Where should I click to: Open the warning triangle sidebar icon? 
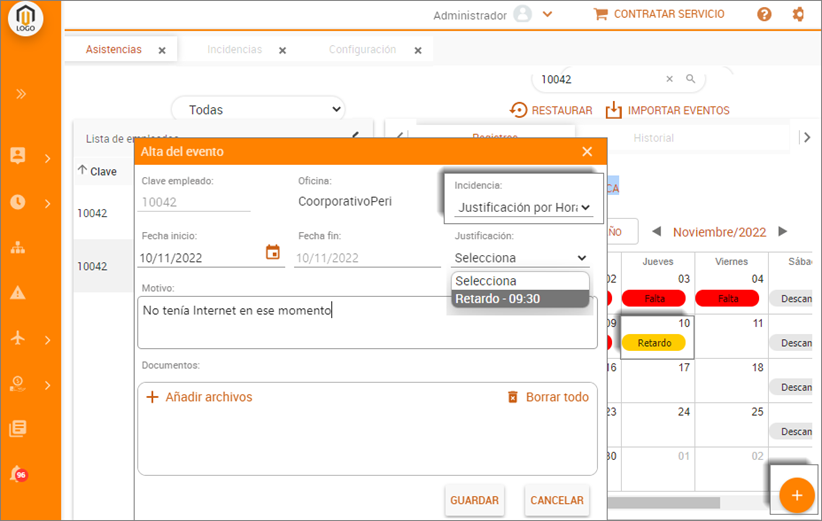[17, 293]
